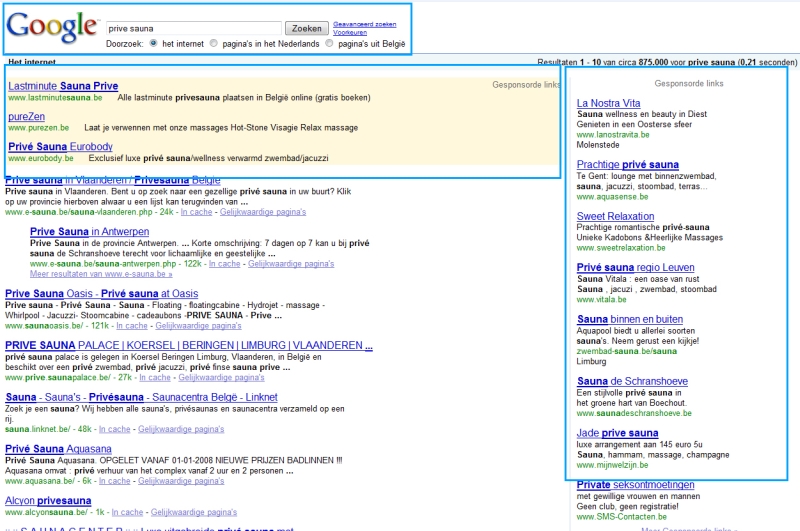The height and width of the screenshot is (531, 800).
Task: Click green URL www.lastminutesauna.be
Action: [55, 97]
